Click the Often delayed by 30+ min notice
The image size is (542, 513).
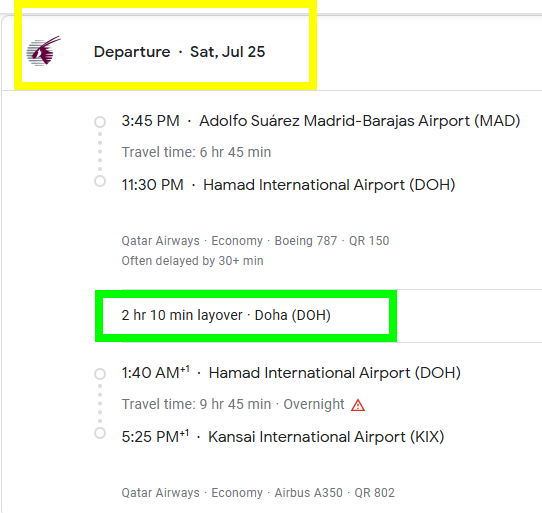193,261
